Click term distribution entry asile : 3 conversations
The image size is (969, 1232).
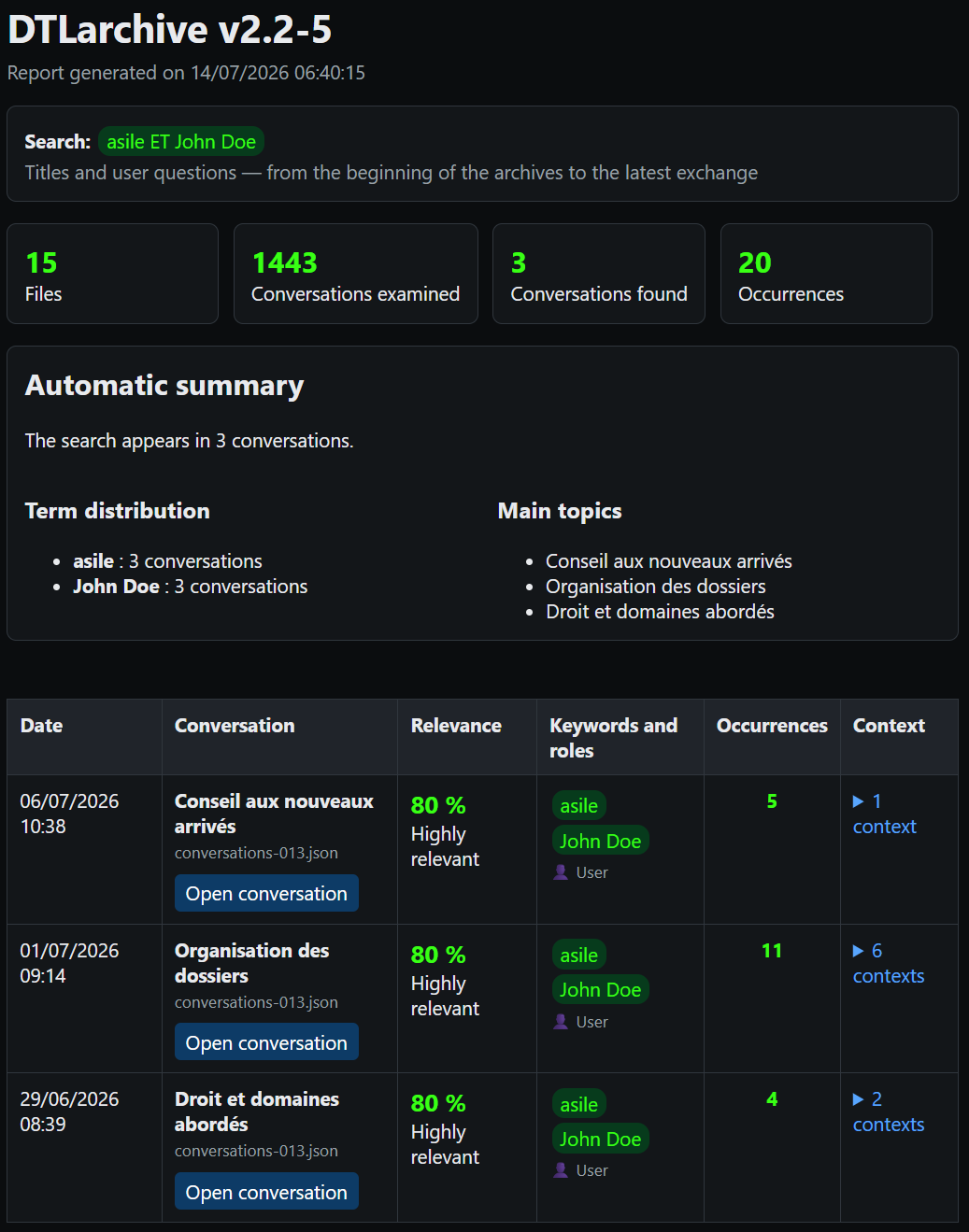168,561
